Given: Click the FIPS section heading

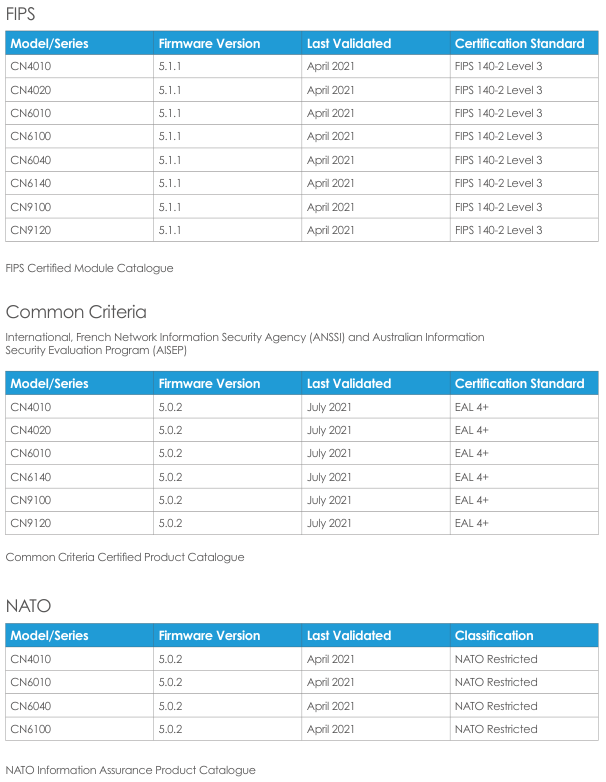Looking at the screenshot, I should pos(20,14).
